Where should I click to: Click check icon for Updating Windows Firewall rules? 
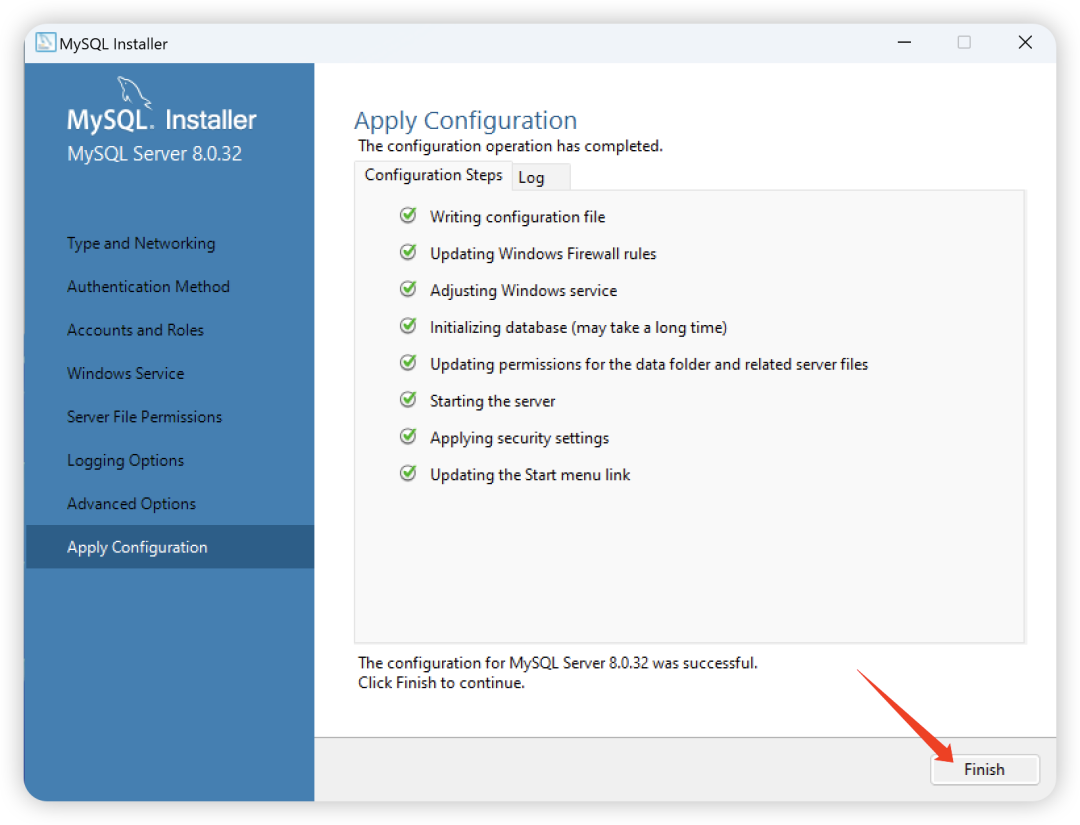[408, 253]
